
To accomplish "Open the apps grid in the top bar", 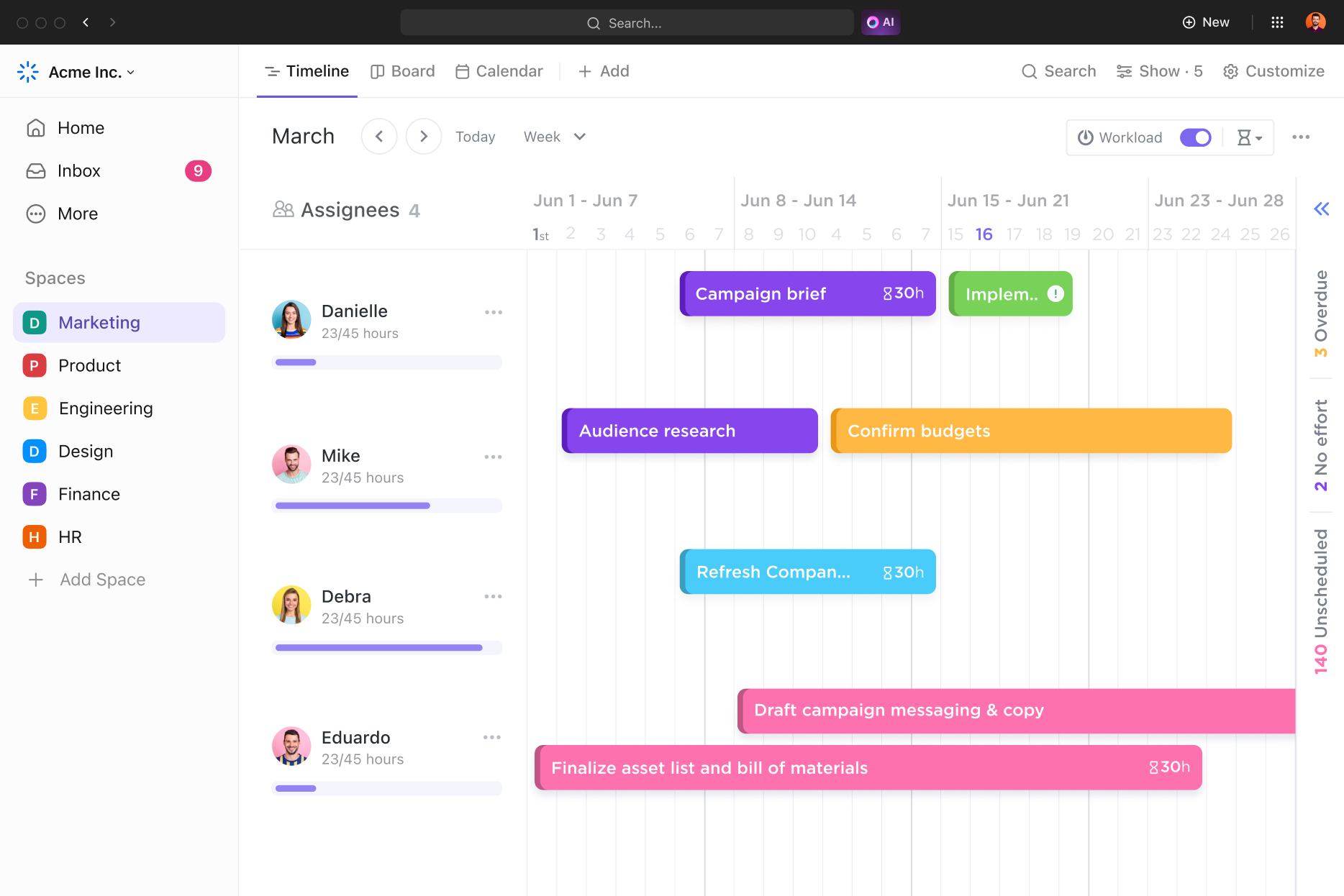I will point(1278,22).
